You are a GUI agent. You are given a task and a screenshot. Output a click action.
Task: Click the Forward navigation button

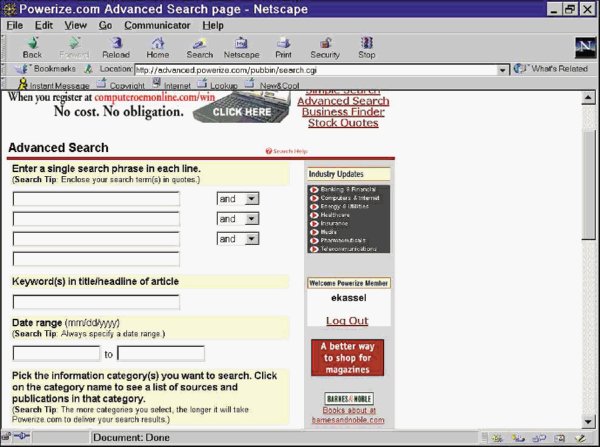74,48
